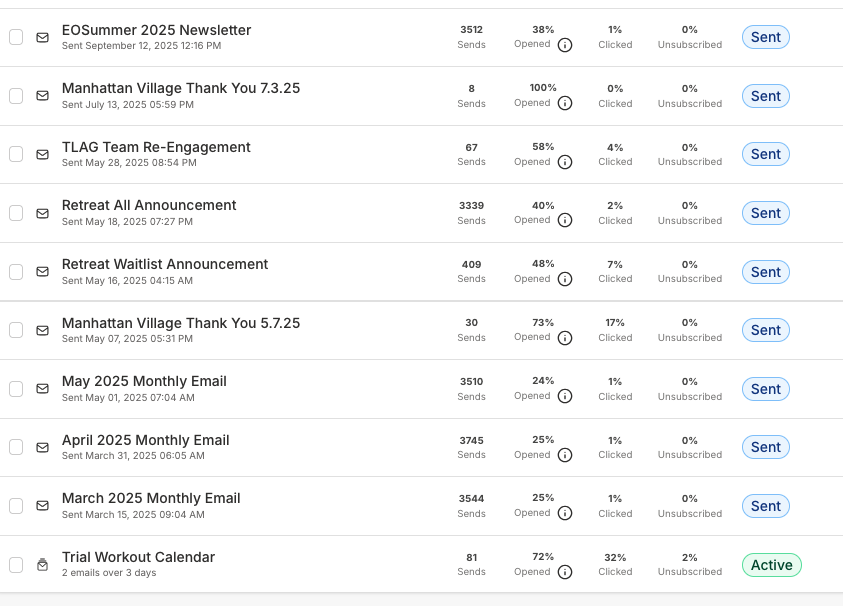Click the 3745 Sends count for April email

(471, 440)
